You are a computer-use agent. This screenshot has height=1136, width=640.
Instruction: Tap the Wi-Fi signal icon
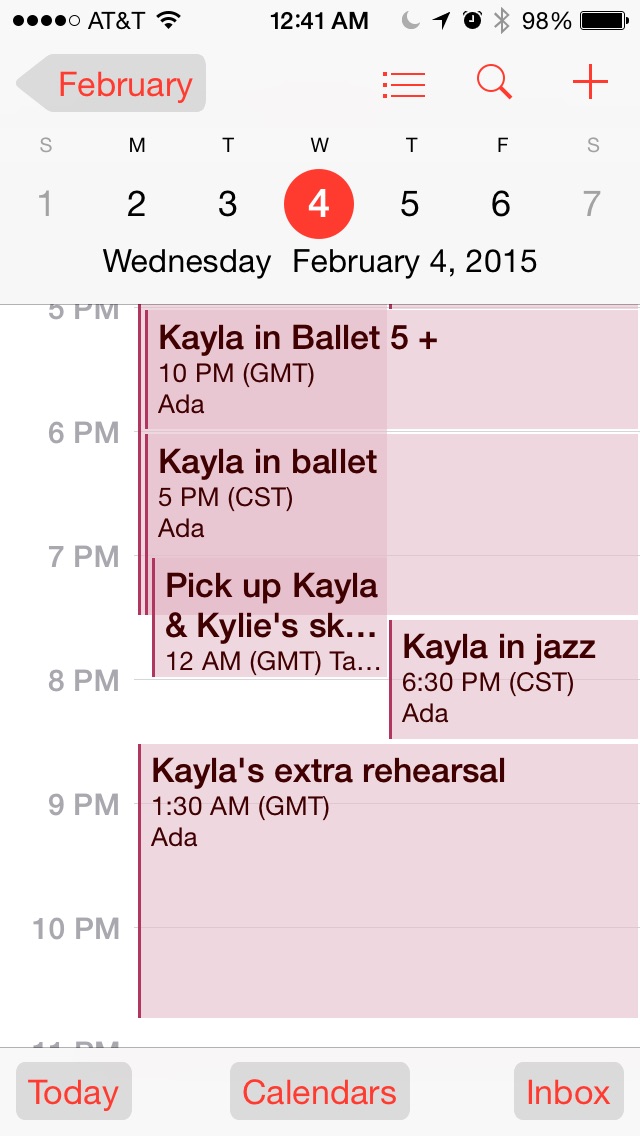tap(169, 20)
